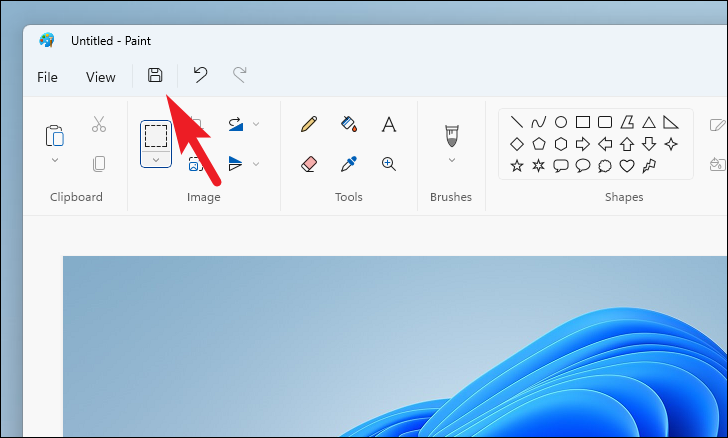
Task: Open the View menu
Action: pyautogui.click(x=101, y=77)
